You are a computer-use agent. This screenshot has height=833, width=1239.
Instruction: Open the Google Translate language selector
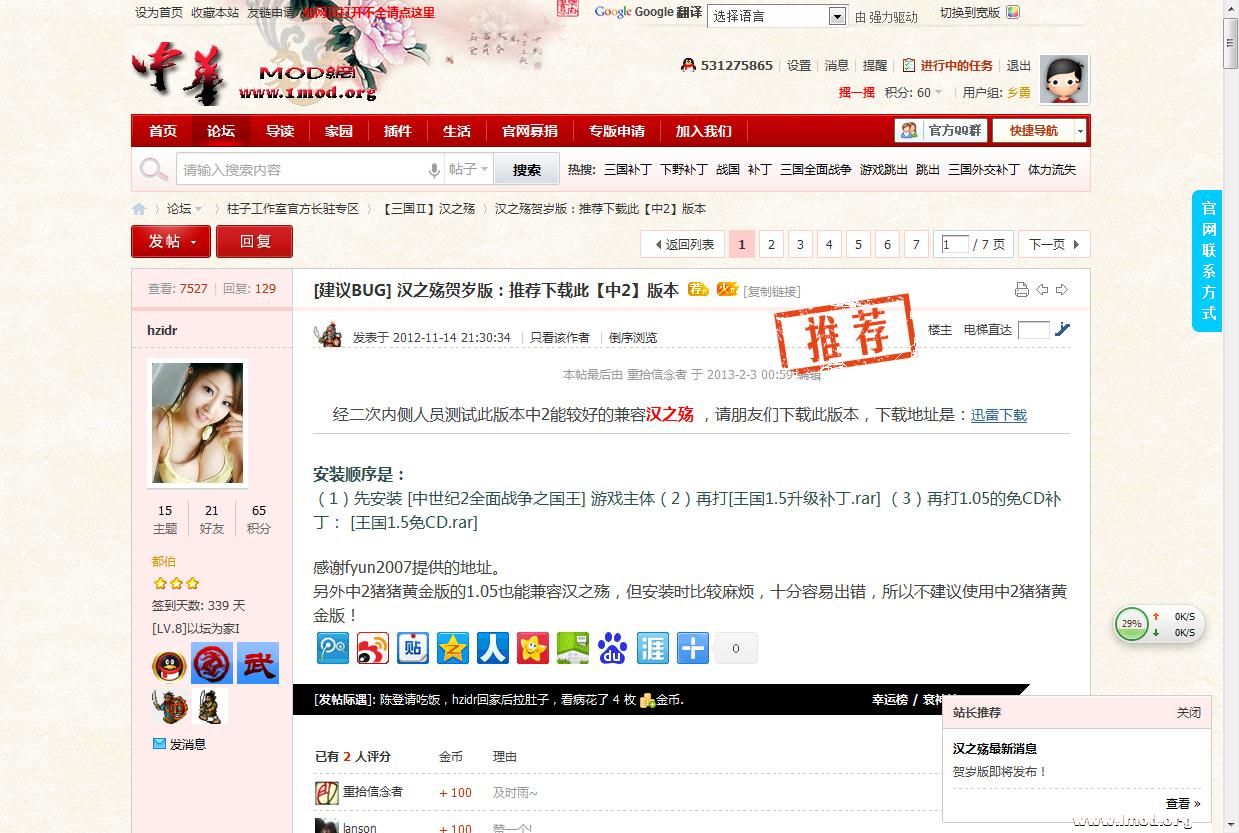tap(778, 16)
